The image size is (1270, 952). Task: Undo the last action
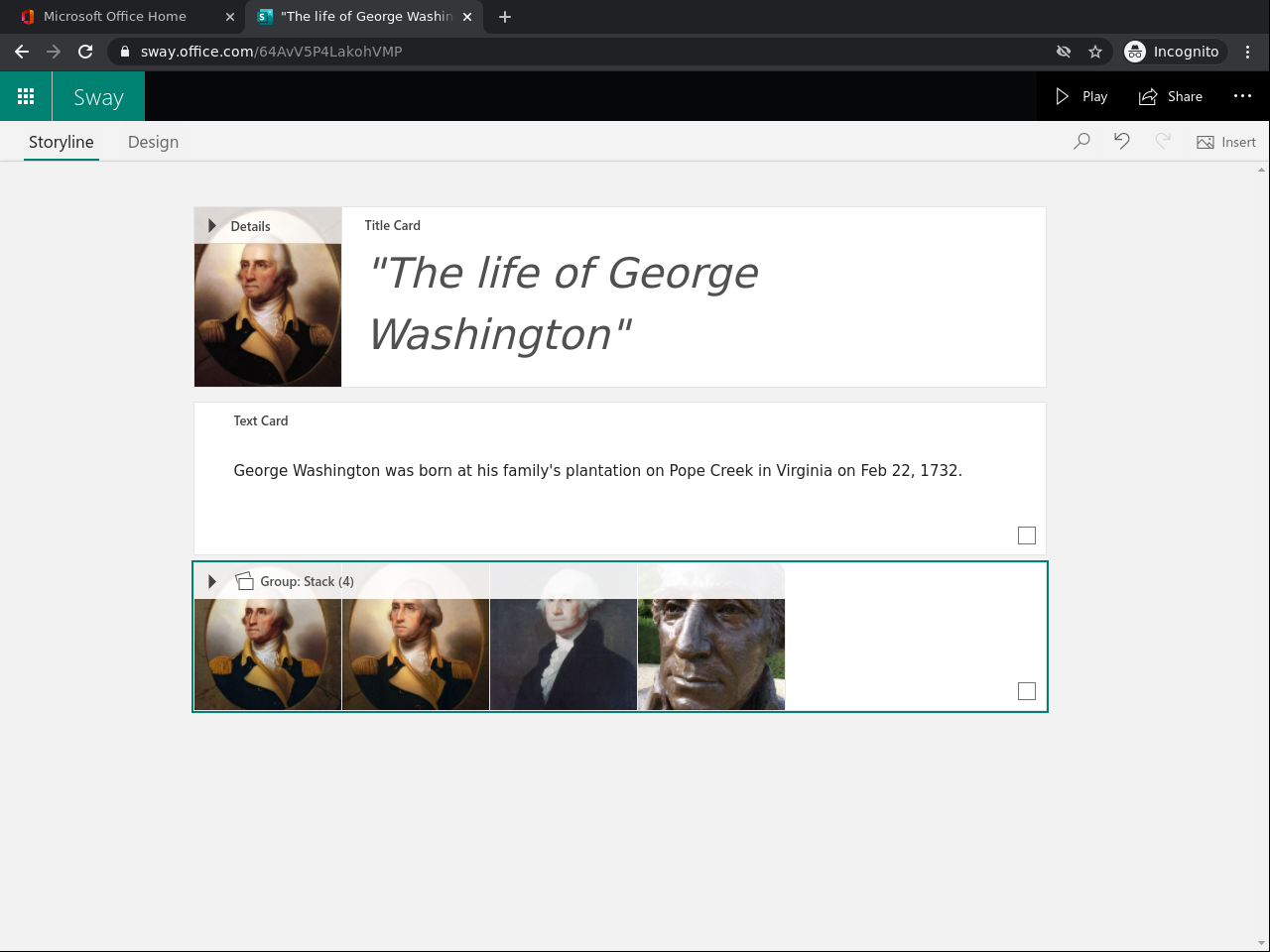click(1122, 142)
